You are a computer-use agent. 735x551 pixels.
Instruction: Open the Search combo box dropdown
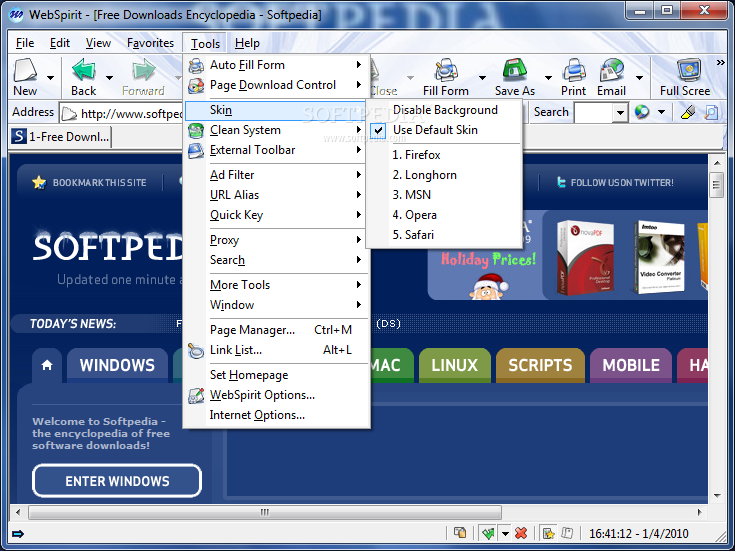click(620, 113)
